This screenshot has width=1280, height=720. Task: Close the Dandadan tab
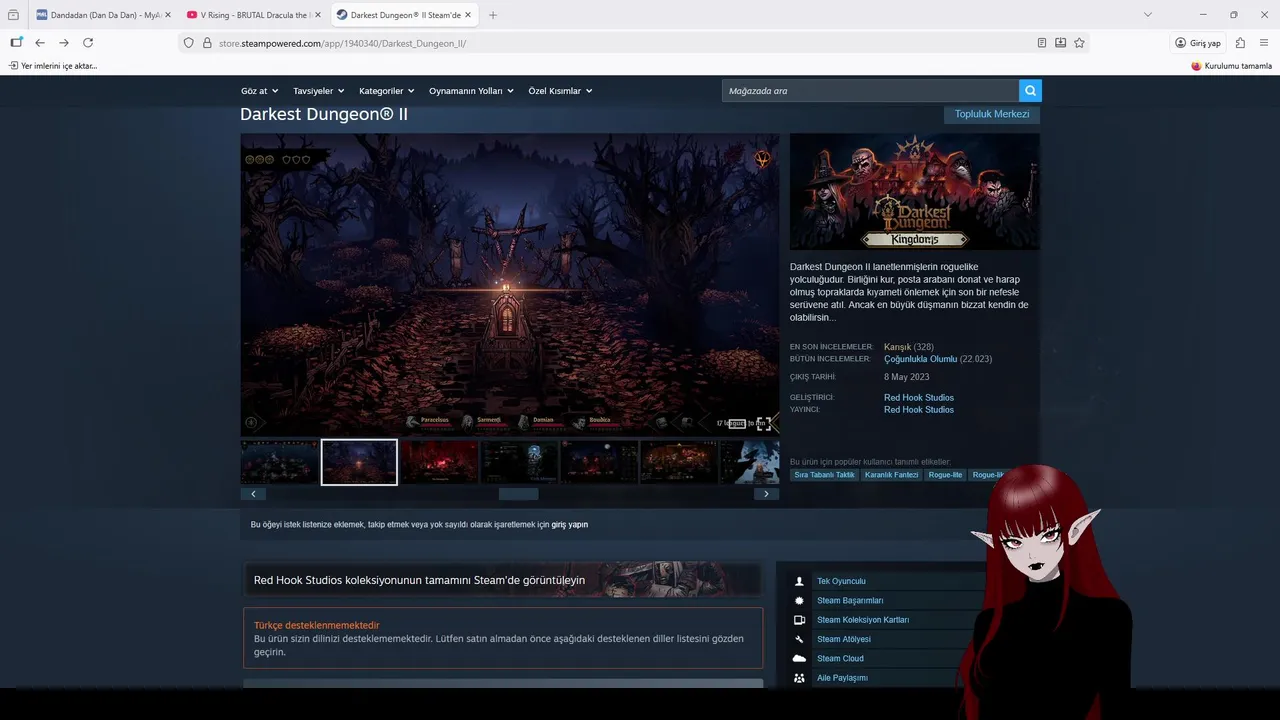(x=166, y=15)
